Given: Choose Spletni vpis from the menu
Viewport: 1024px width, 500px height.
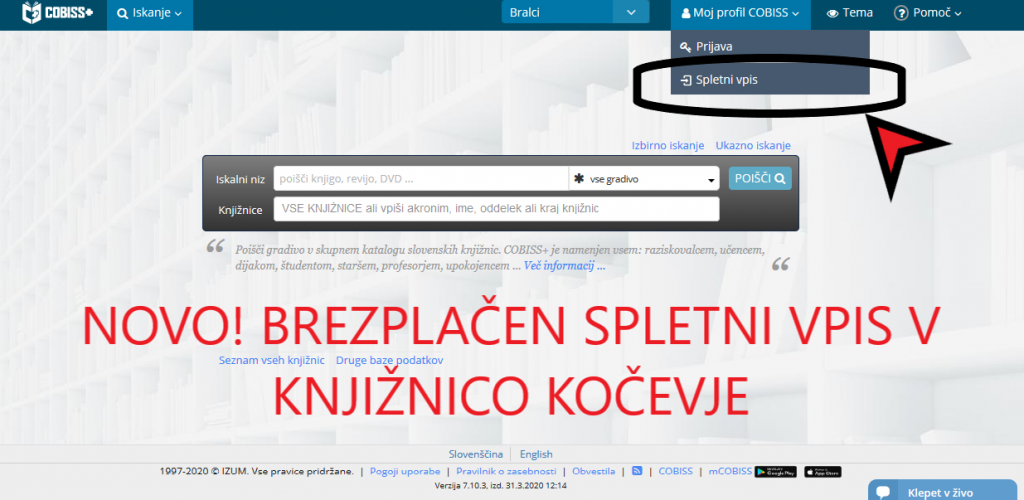Looking at the screenshot, I should (x=770, y=80).
